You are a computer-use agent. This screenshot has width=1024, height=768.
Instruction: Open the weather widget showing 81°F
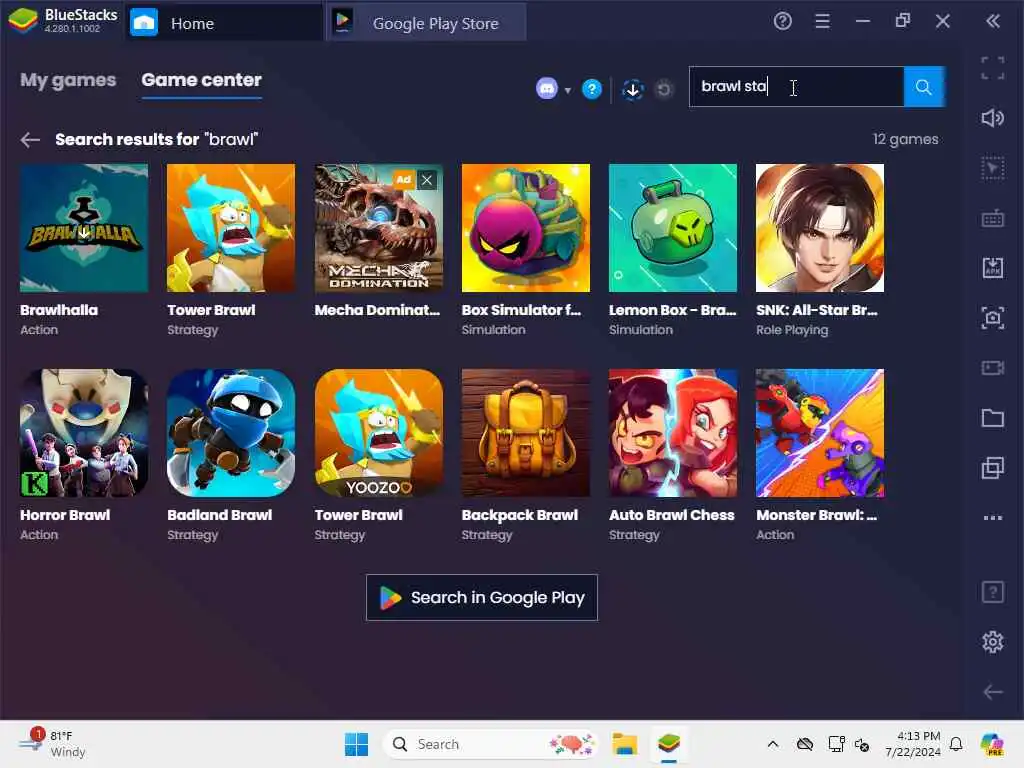pos(52,744)
